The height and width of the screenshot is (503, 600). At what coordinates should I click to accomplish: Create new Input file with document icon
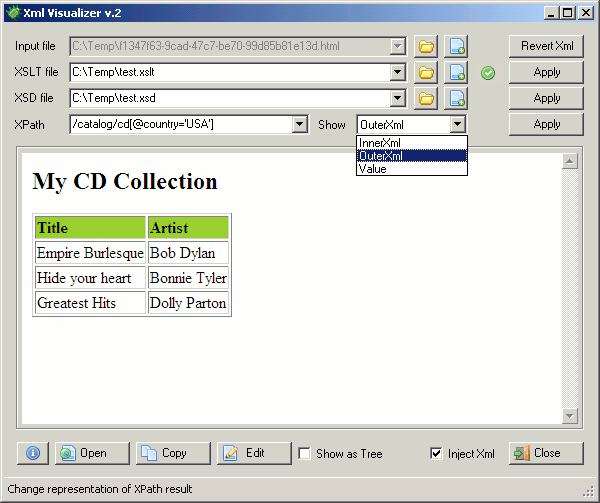tap(456, 46)
